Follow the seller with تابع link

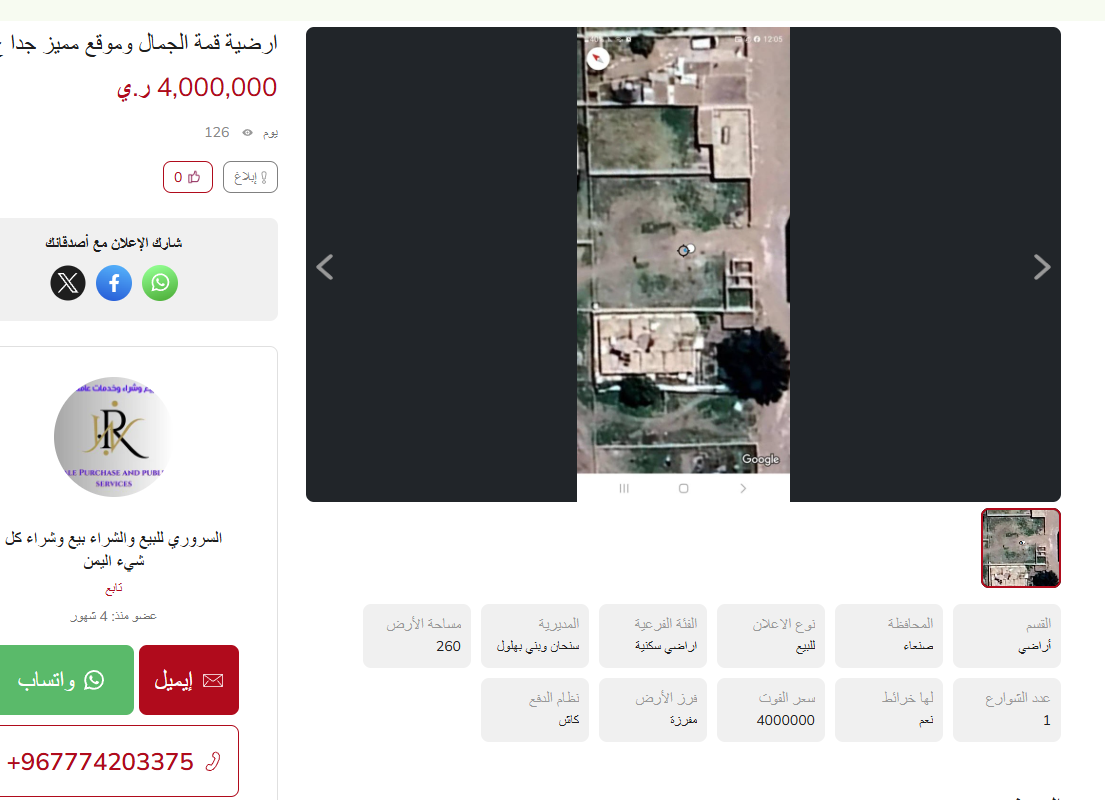[x=113, y=588]
